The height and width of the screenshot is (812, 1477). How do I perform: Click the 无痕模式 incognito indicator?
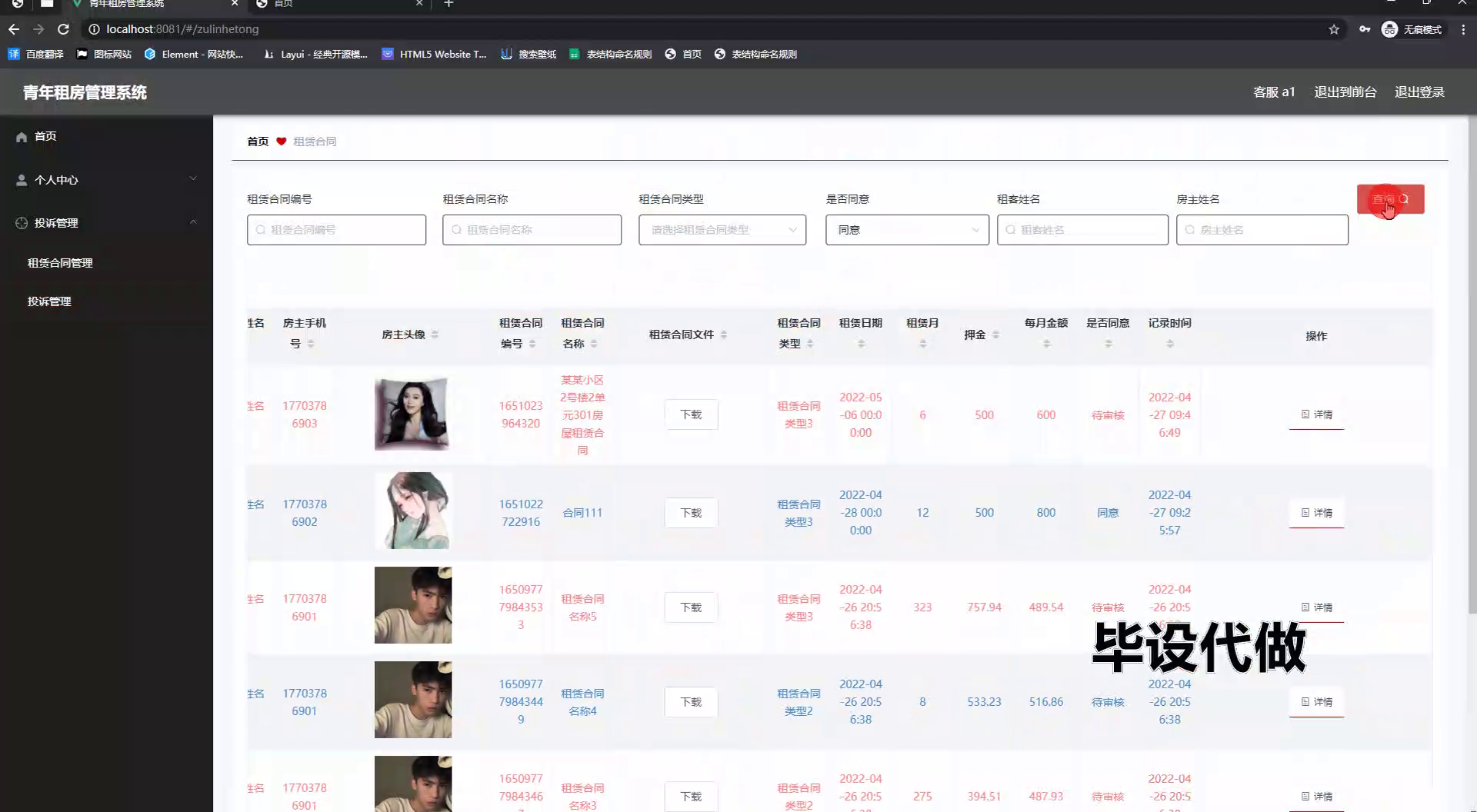[1412, 29]
